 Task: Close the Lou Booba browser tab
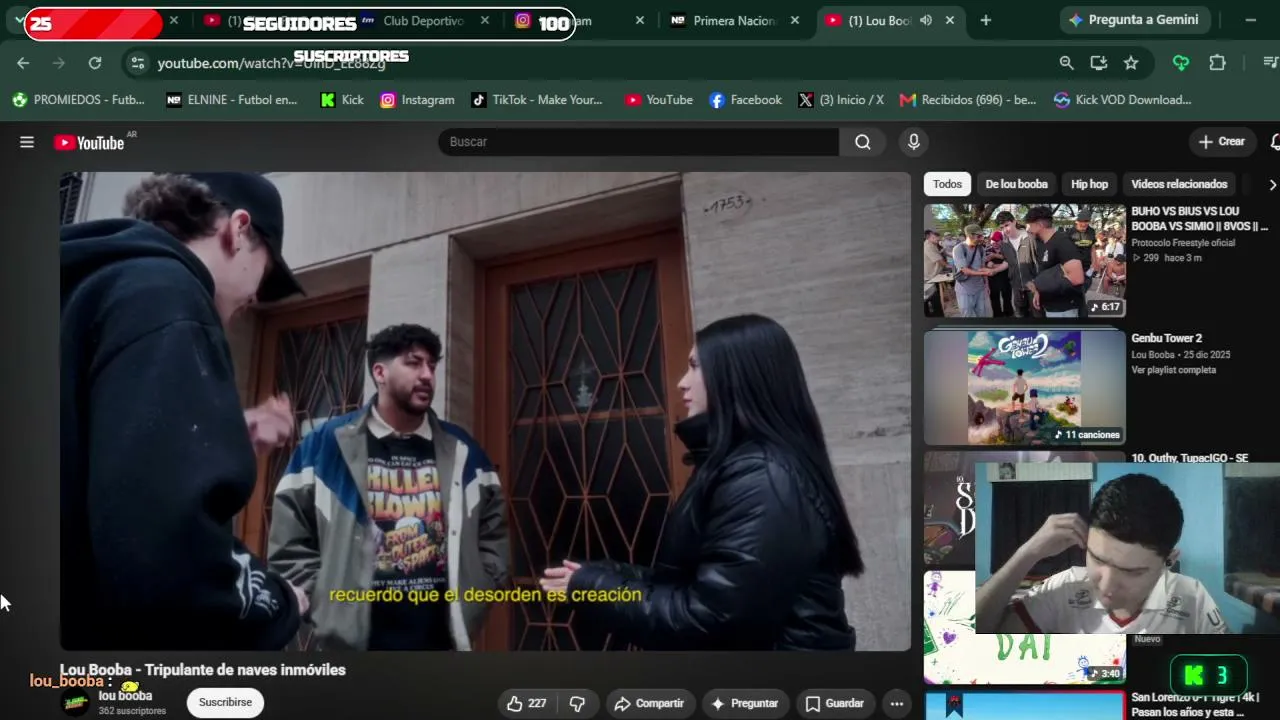pos(950,20)
